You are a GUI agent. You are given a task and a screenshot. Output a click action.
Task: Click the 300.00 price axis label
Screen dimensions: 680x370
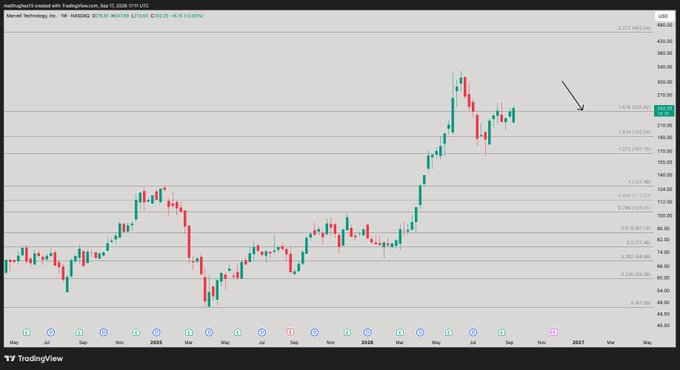[x=664, y=82]
